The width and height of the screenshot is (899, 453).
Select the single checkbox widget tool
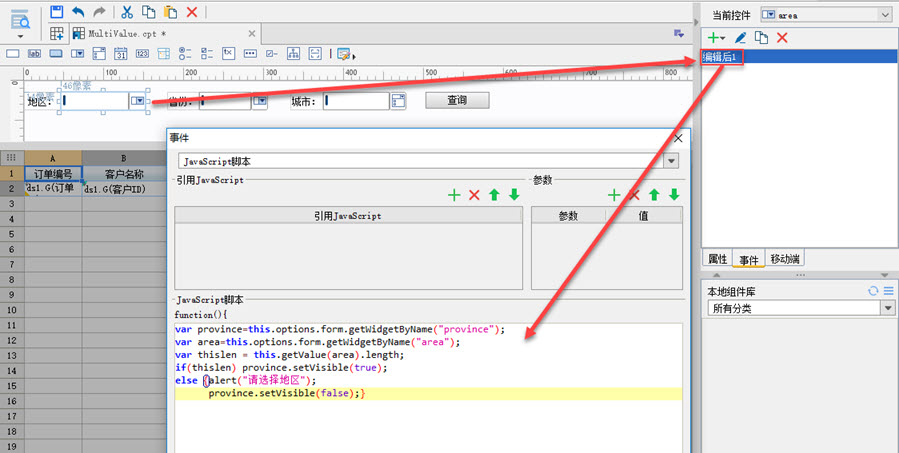pos(272,54)
